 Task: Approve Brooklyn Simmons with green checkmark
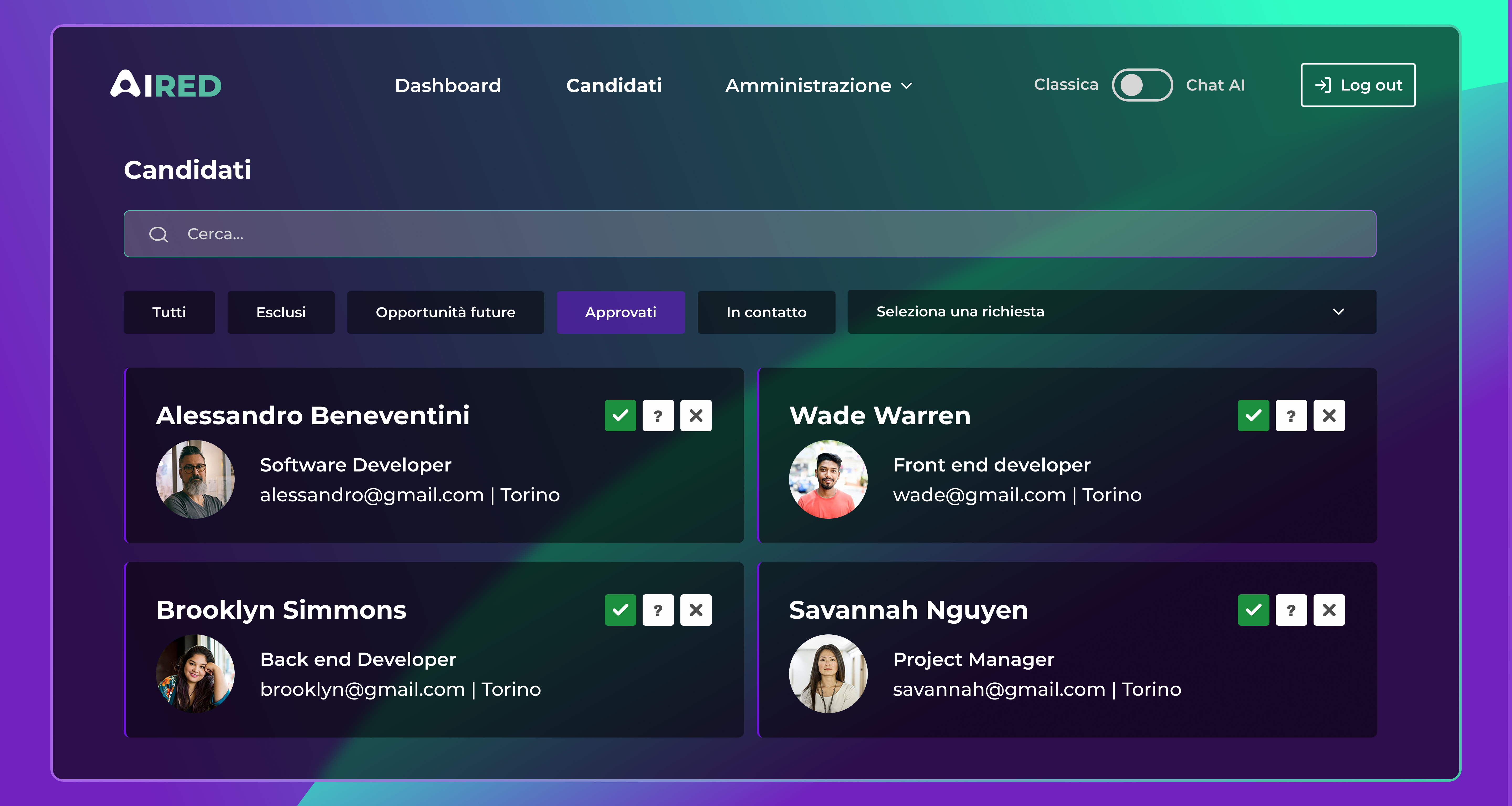[x=620, y=609]
